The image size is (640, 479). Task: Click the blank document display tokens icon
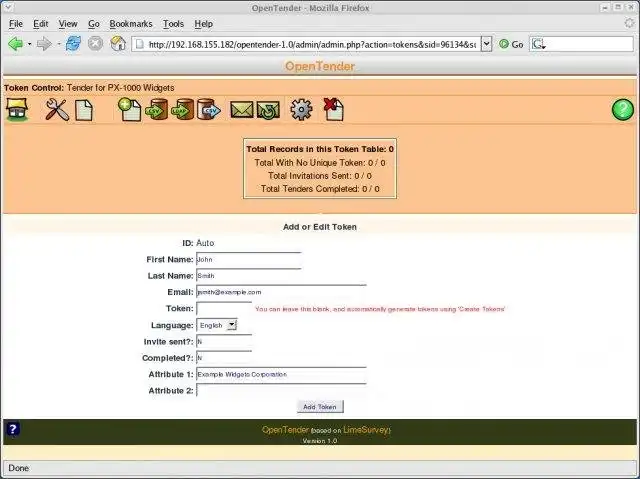(84, 110)
